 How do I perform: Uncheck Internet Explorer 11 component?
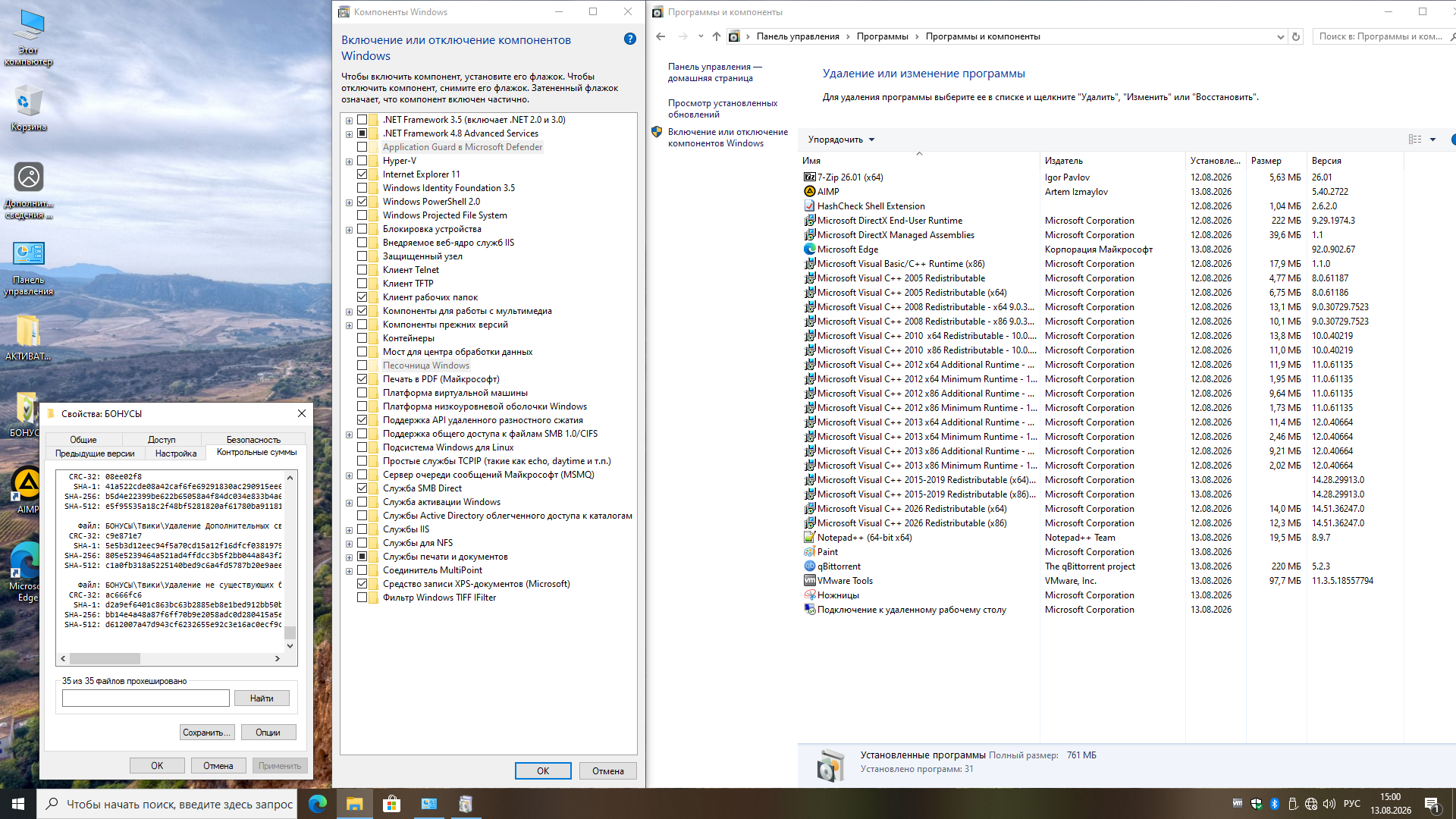tap(362, 174)
